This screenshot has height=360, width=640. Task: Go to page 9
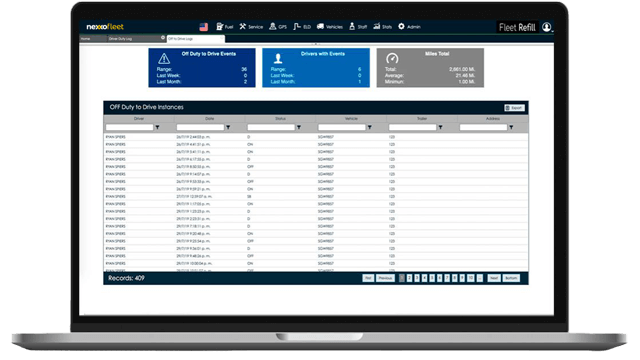462,278
